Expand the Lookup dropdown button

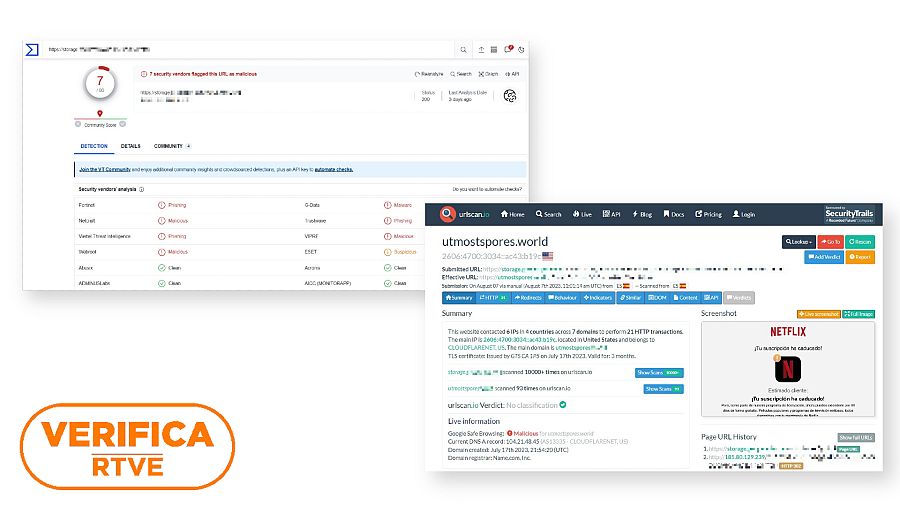pyautogui.click(x=798, y=242)
